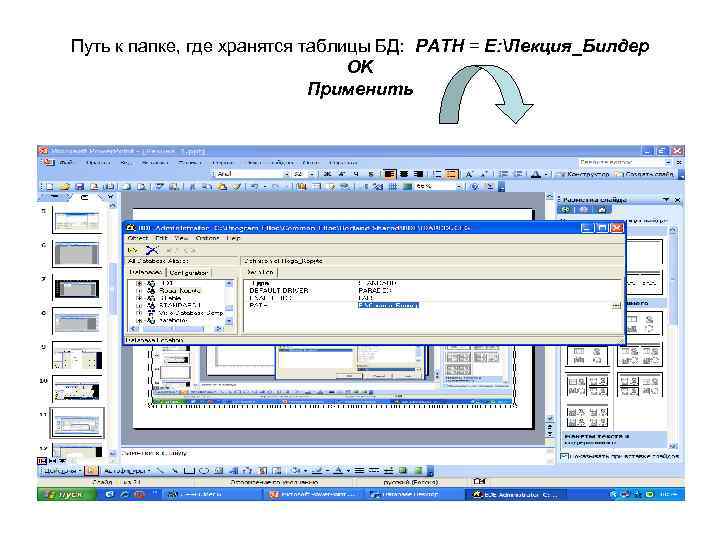
Task: Select the Line drawing tool
Action: coord(160,471)
